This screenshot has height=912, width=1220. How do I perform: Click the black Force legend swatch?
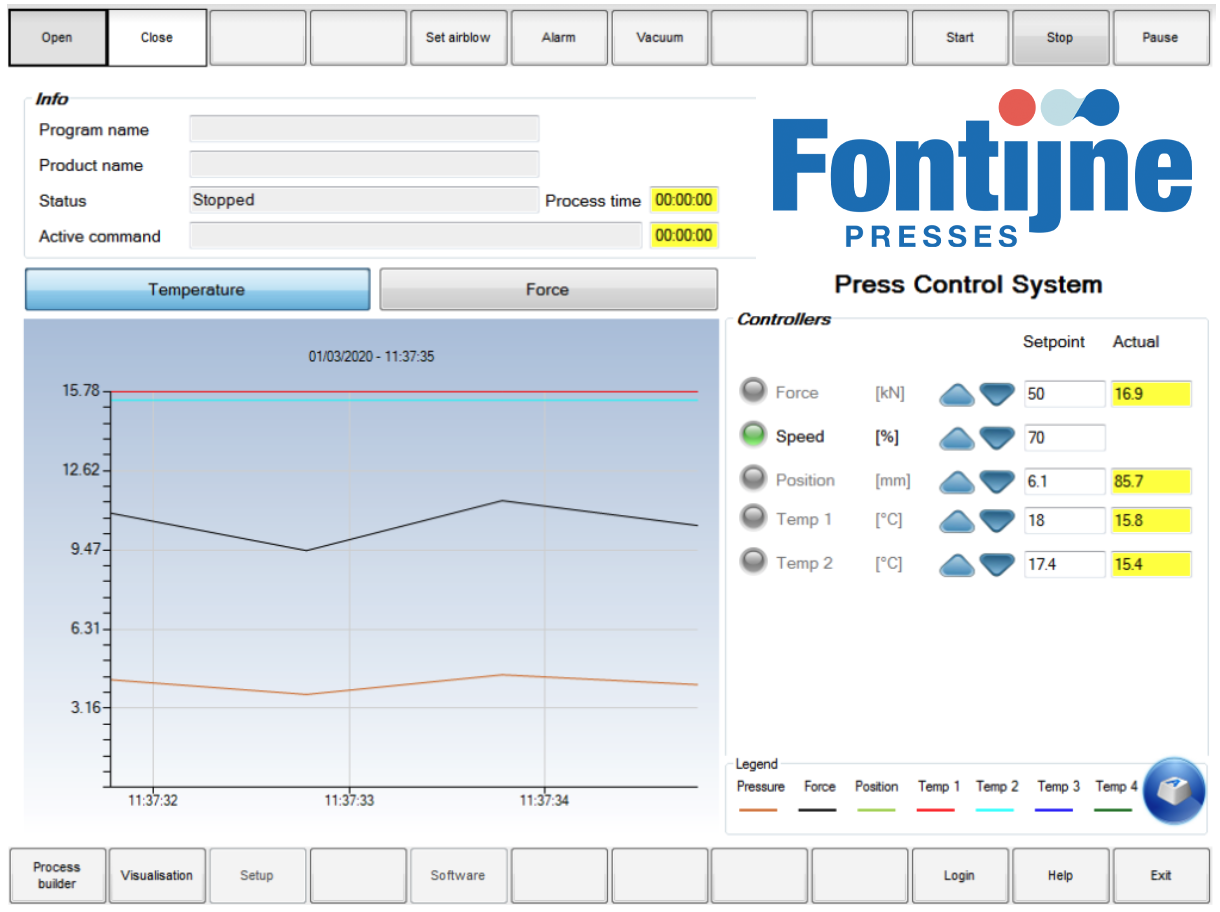click(x=818, y=810)
